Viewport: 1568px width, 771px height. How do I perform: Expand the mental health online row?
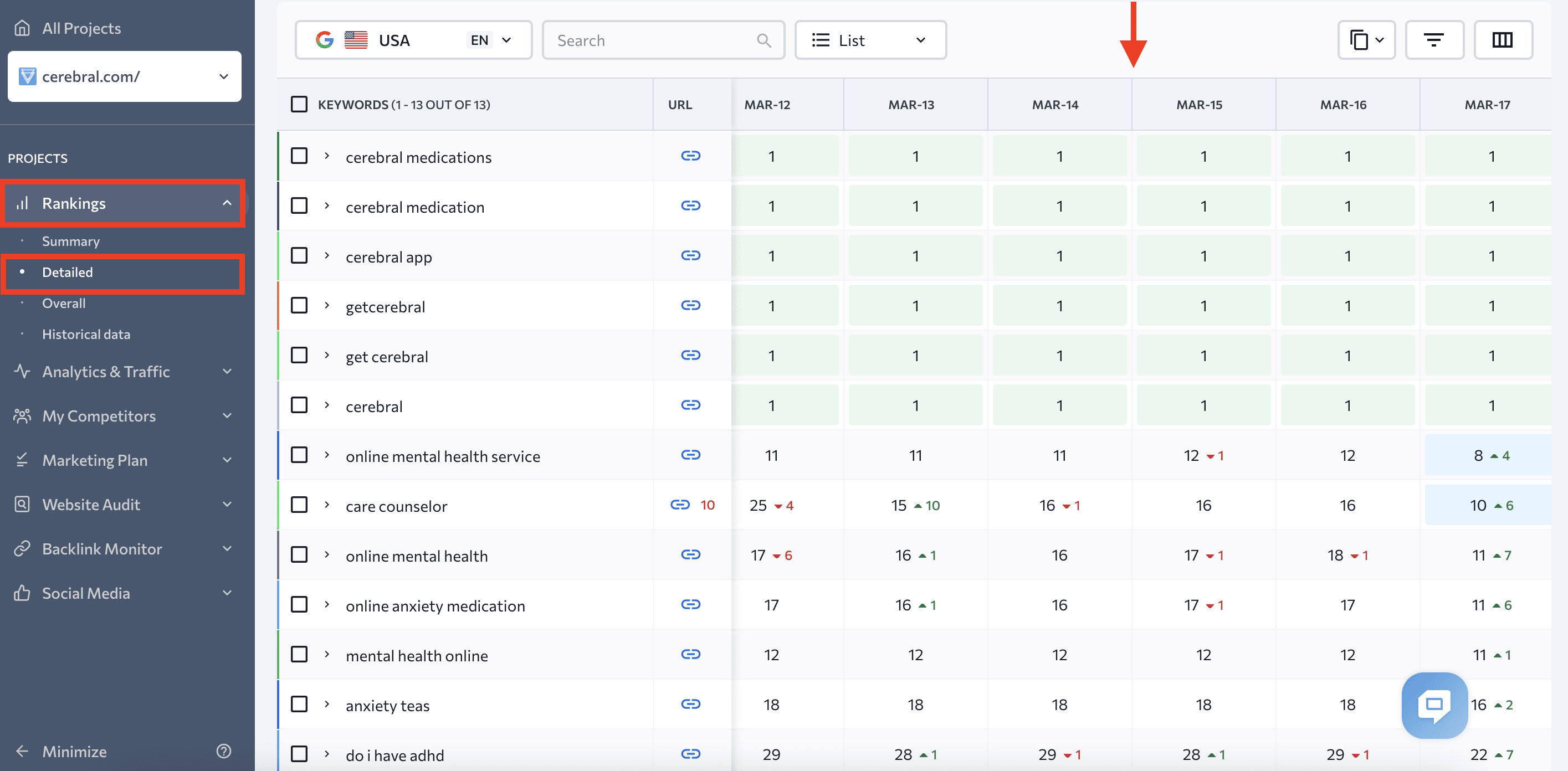coord(327,655)
